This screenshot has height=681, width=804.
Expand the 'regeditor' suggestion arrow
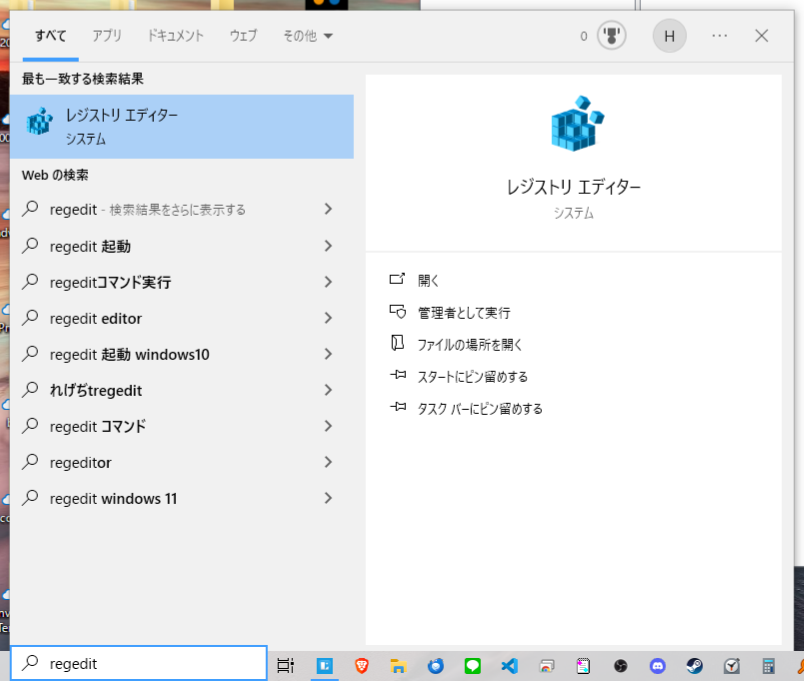(x=328, y=463)
